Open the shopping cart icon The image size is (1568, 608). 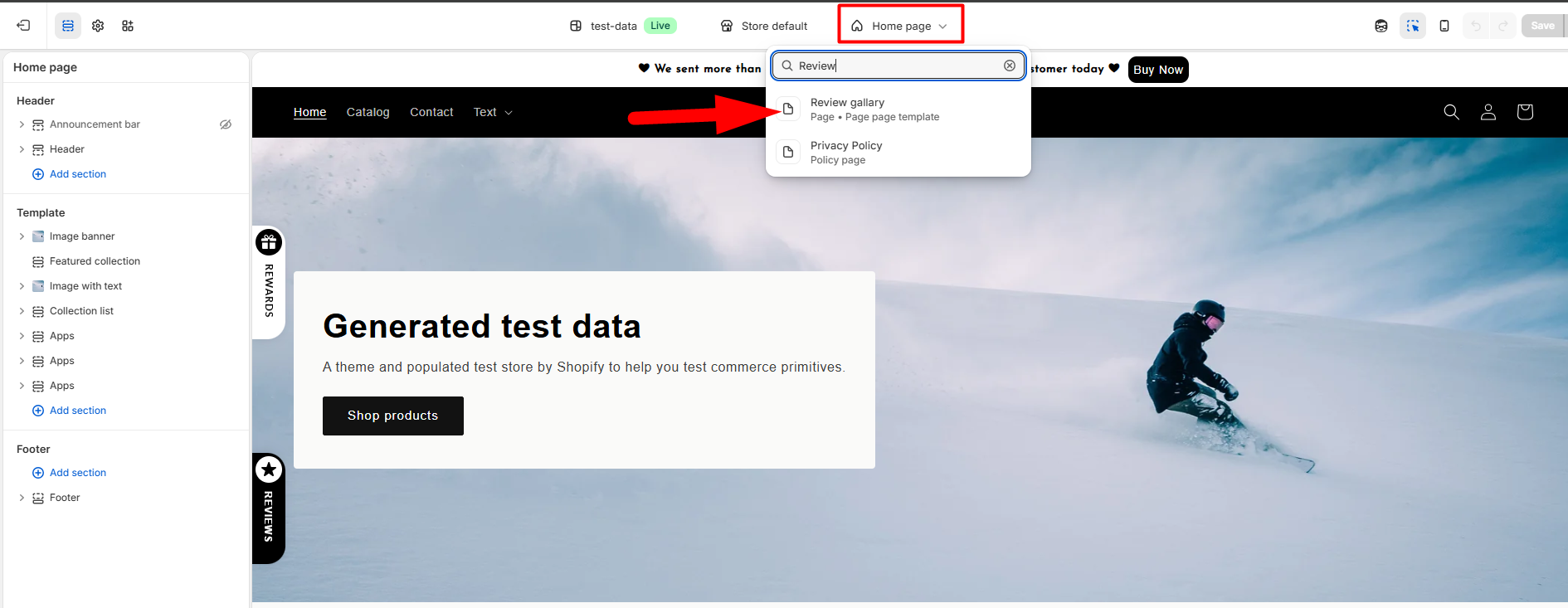click(x=1524, y=112)
